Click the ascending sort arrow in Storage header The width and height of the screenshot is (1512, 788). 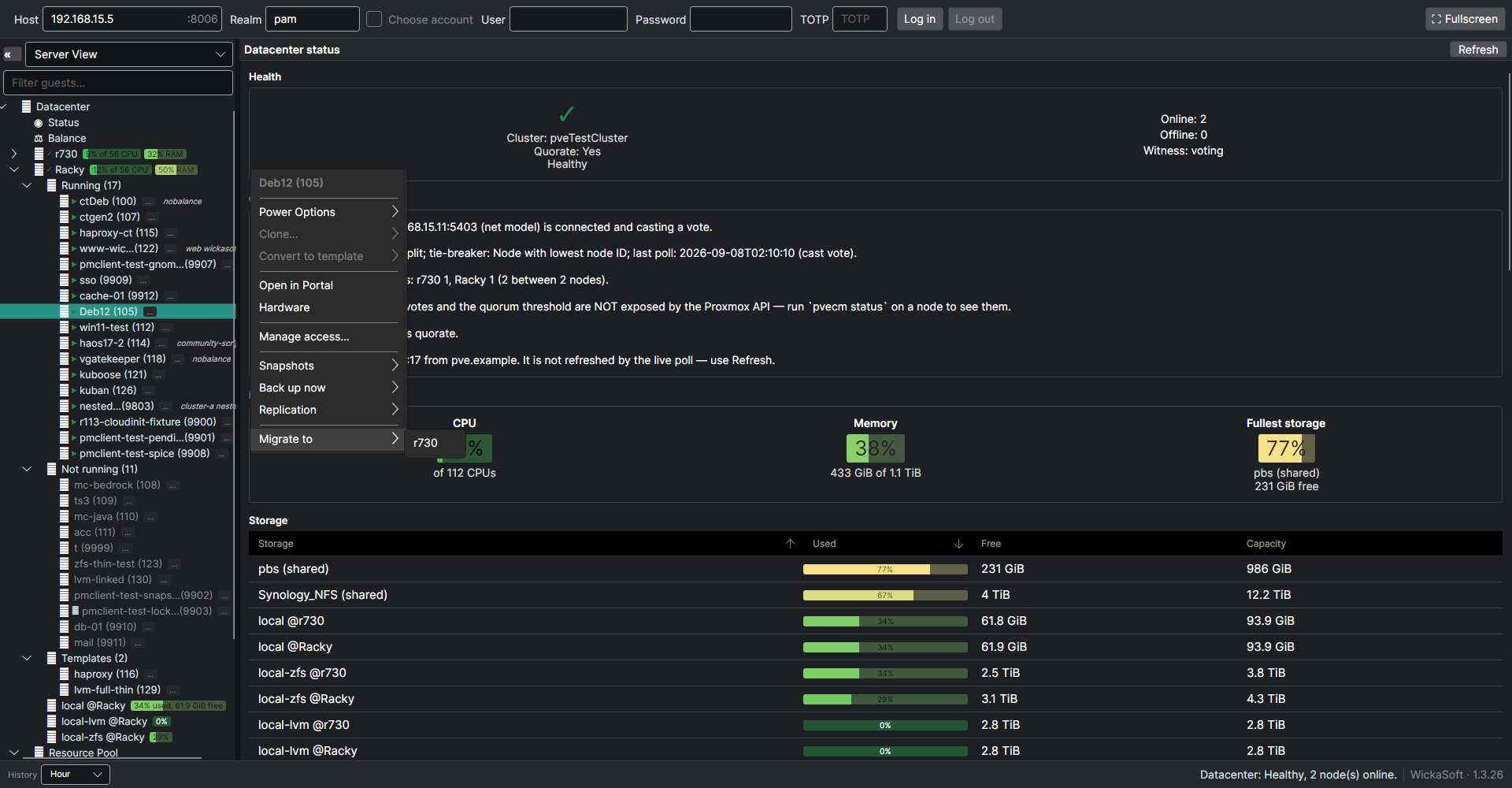[x=790, y=544]
